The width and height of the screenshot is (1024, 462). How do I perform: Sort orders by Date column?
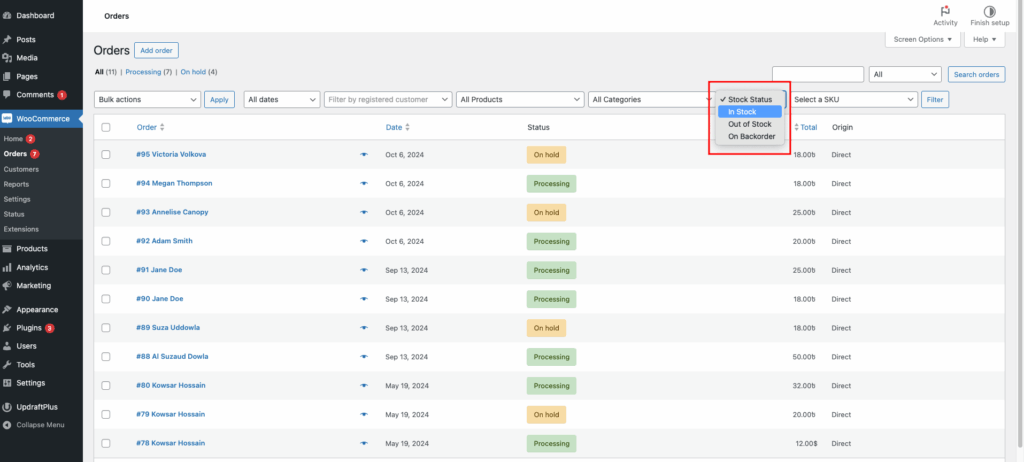pyautogui.click(x=398, y=127)
